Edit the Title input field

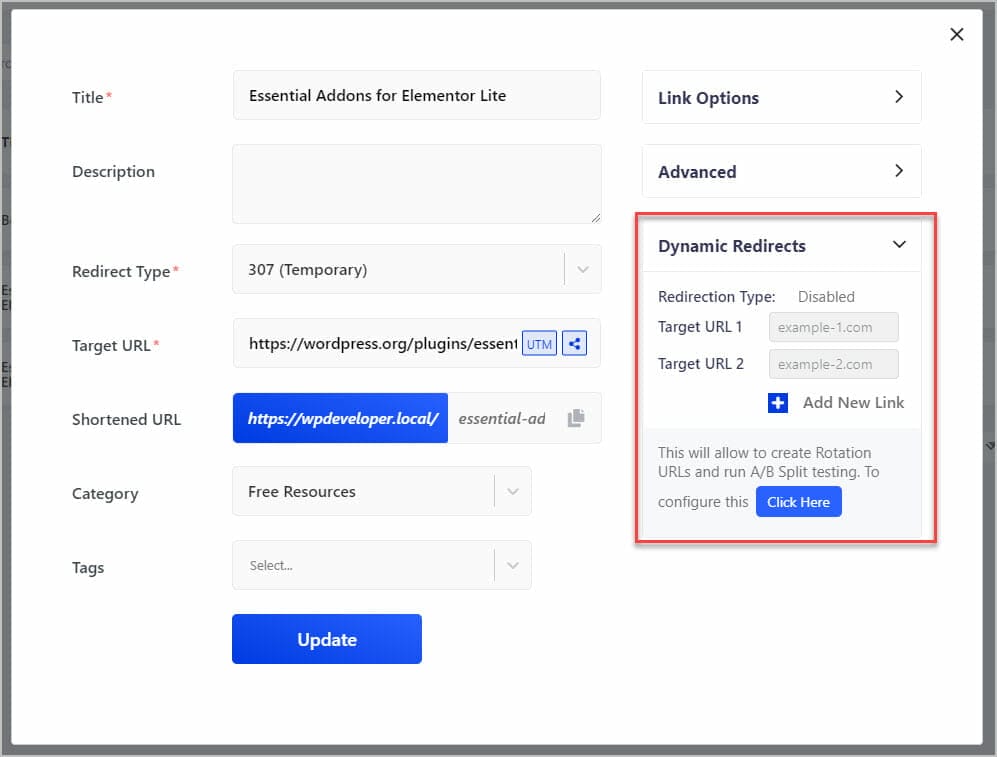(x=417, y=95)
